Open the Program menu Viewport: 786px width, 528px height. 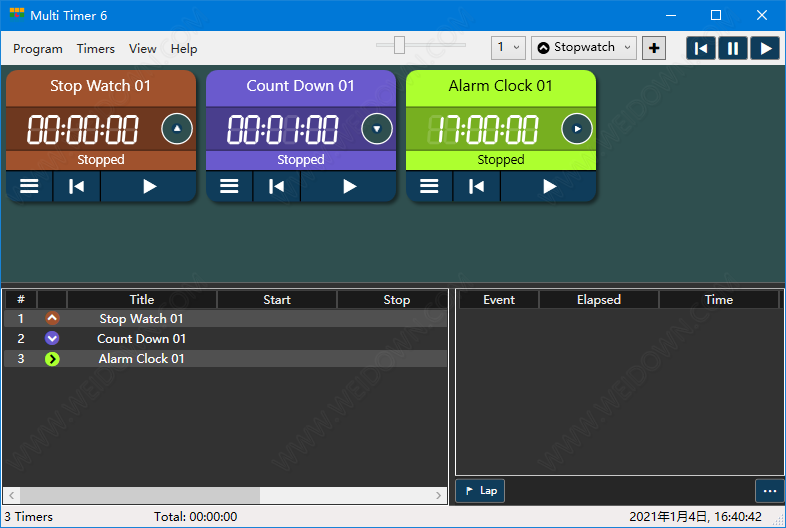click(38, 49)
